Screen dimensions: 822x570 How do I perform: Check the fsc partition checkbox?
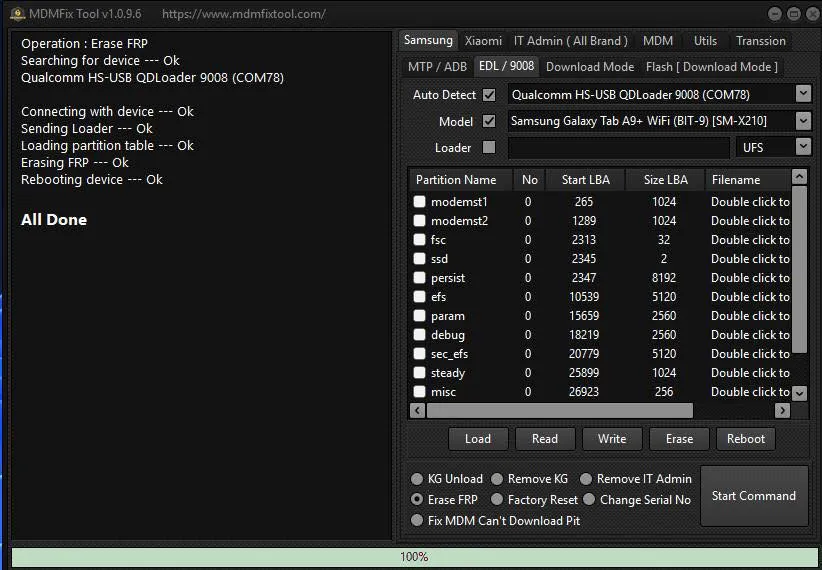point(419,240)
